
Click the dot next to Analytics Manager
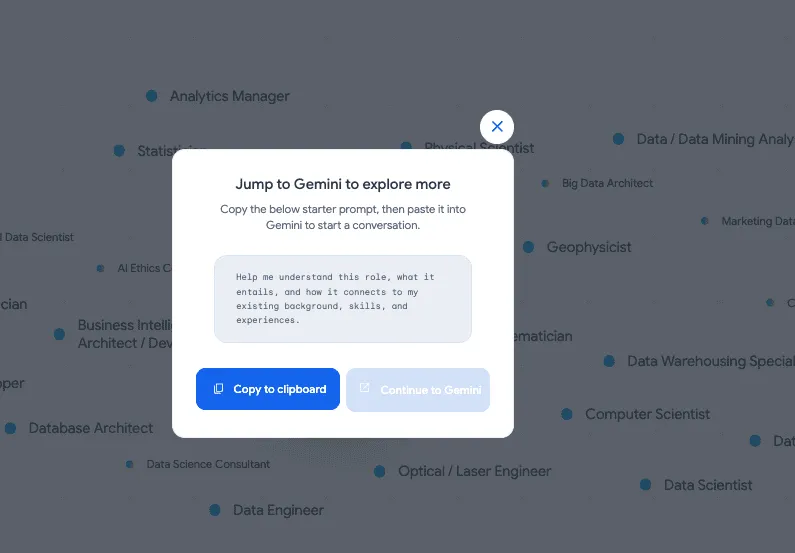[x=152, y=95]
